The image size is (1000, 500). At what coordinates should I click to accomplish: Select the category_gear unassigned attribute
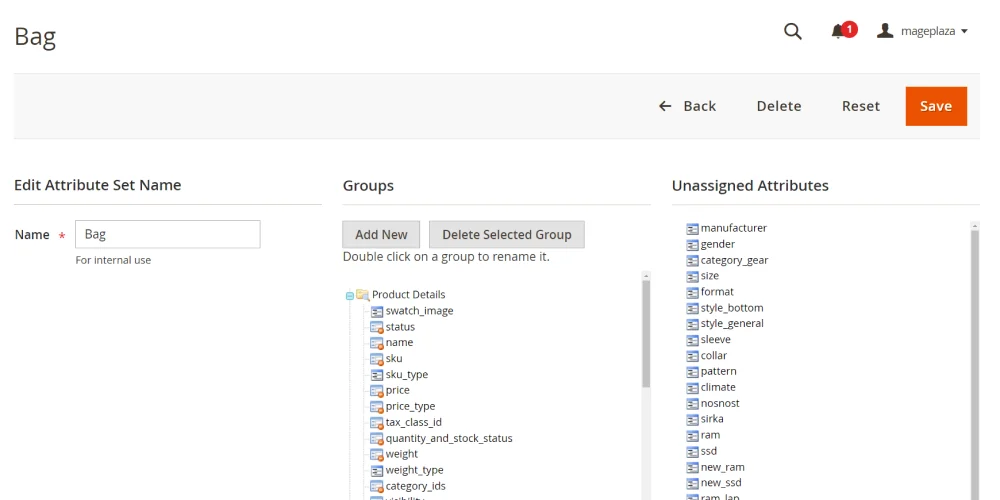pos(734,260)
